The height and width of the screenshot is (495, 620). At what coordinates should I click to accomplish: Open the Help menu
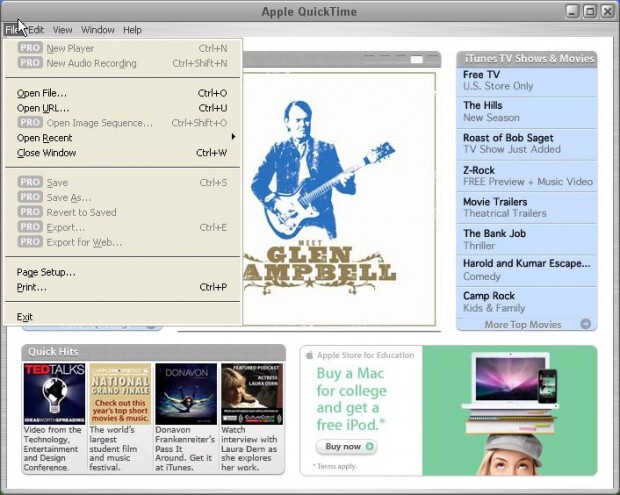tap(132, 30)
